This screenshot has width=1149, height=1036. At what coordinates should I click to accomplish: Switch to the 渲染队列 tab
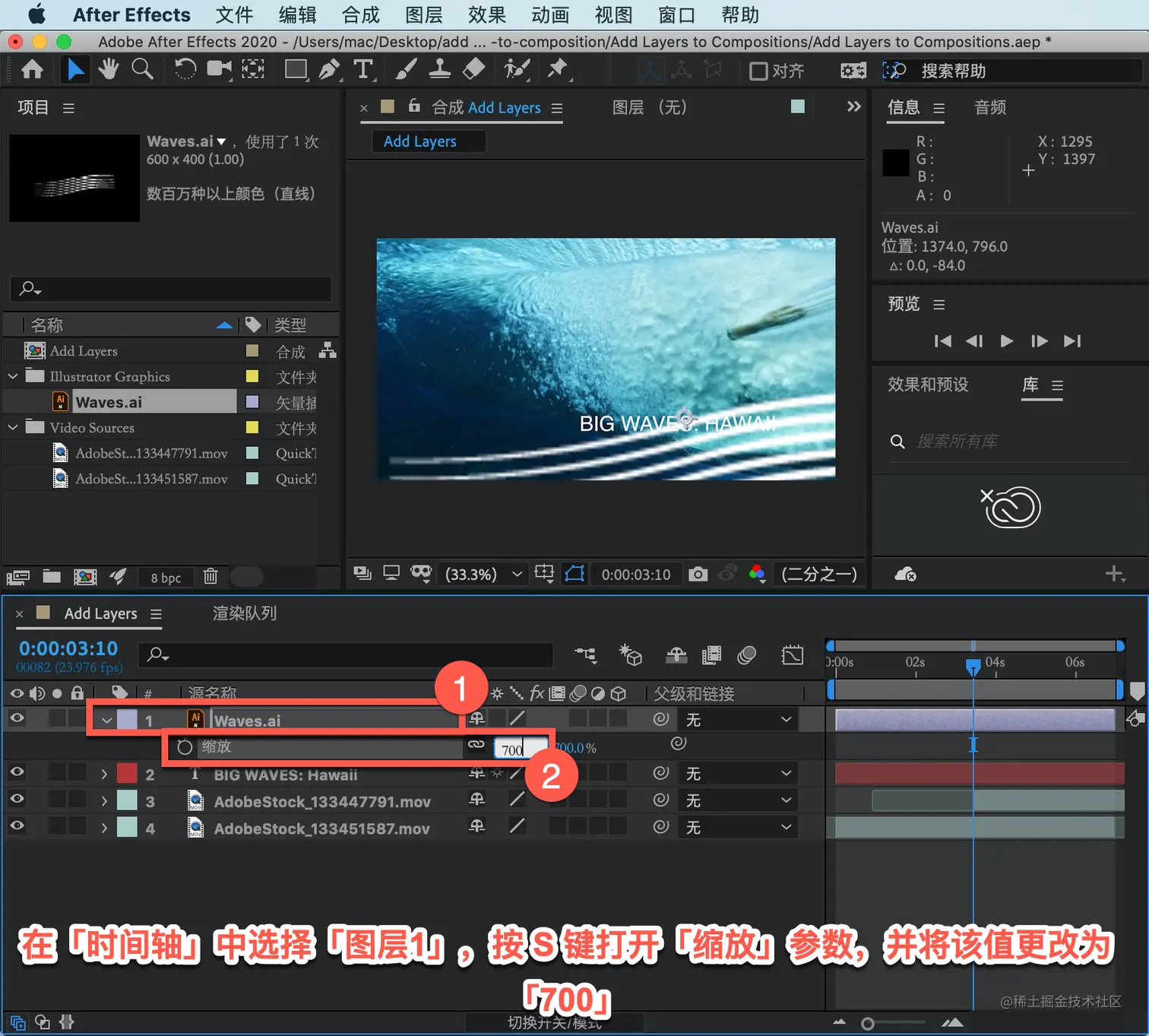point(245,613)
